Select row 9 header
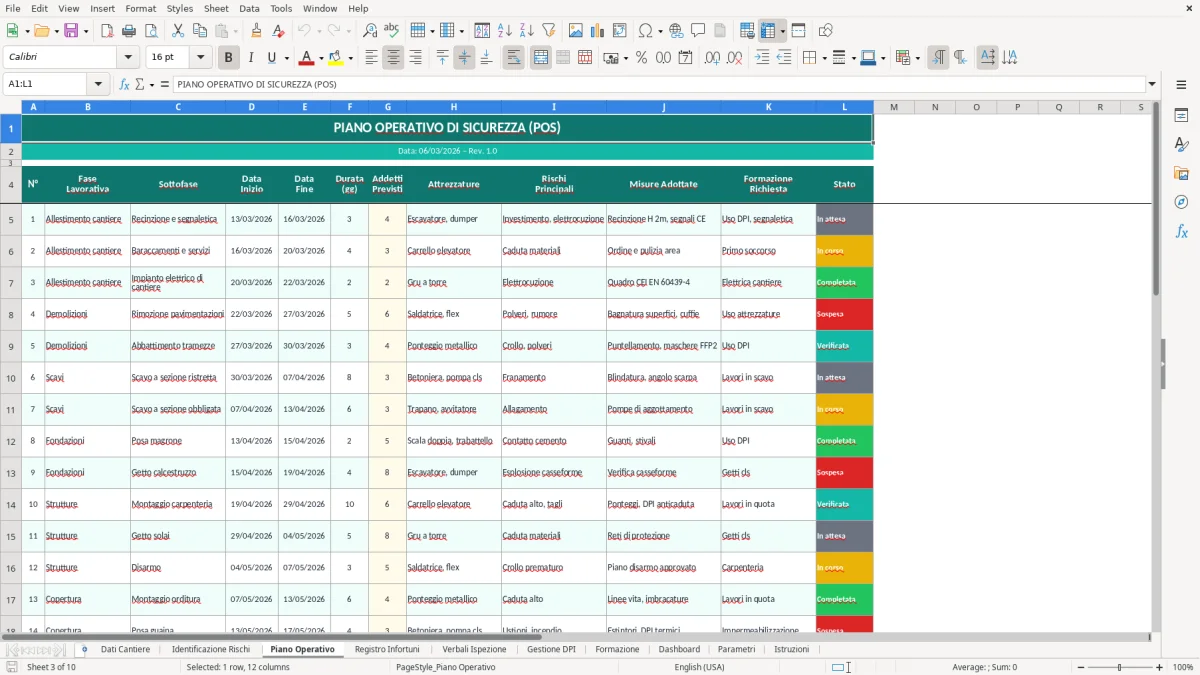Image resolution: width=1200 pixels, height=675 pixels. (x=11, y=346)
